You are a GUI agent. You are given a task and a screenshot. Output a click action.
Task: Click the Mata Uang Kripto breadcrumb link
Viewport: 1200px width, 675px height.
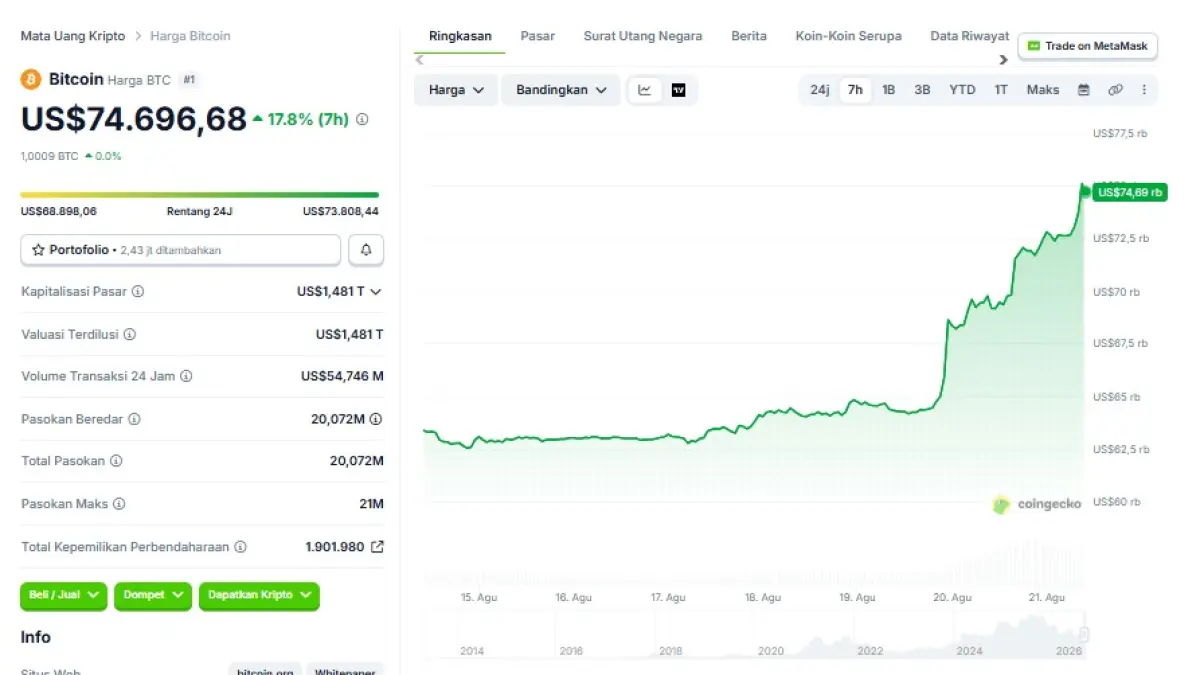point(73,36)
